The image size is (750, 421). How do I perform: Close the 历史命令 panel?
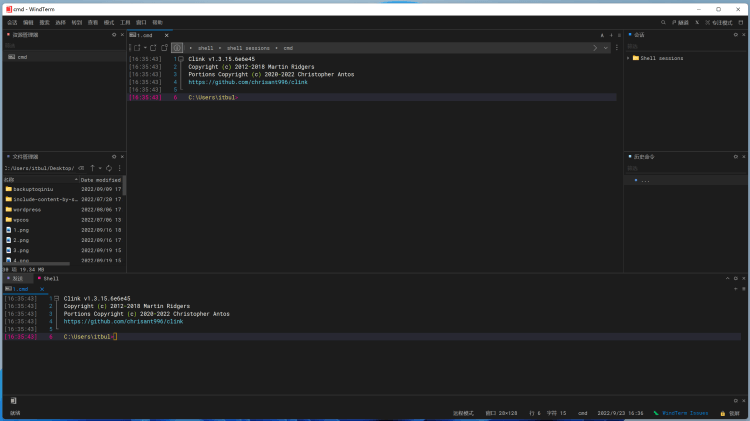point(744,157)
